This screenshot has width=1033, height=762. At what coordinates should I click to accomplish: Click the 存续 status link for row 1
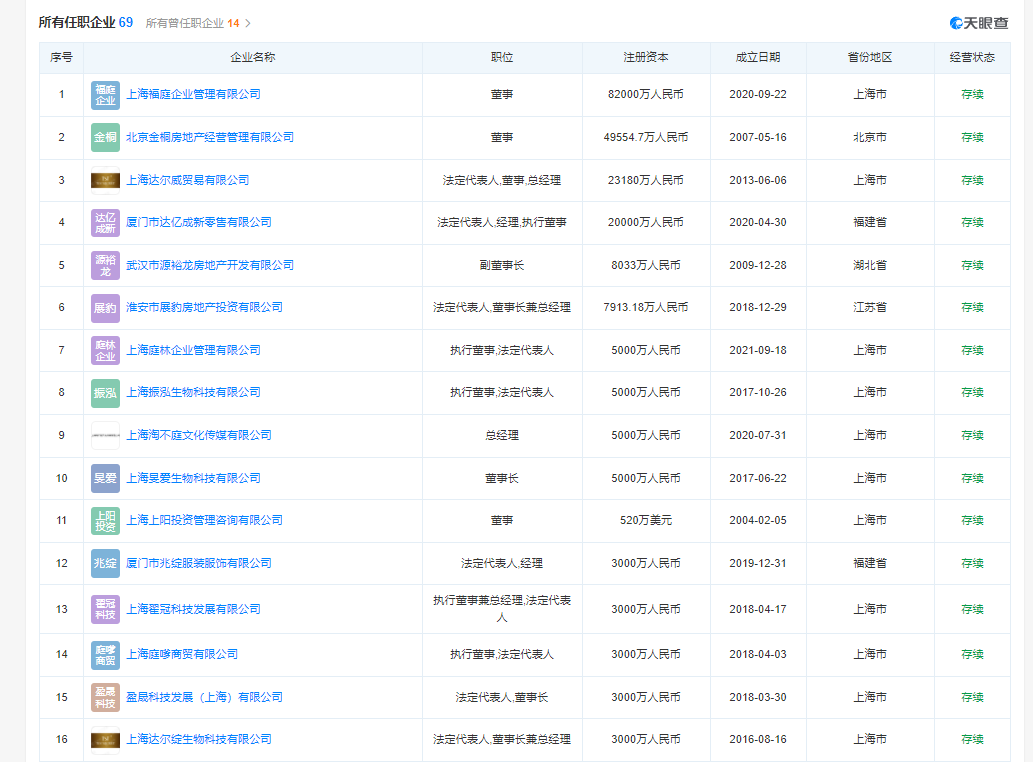pyautogui.click(x=970, y=94)
